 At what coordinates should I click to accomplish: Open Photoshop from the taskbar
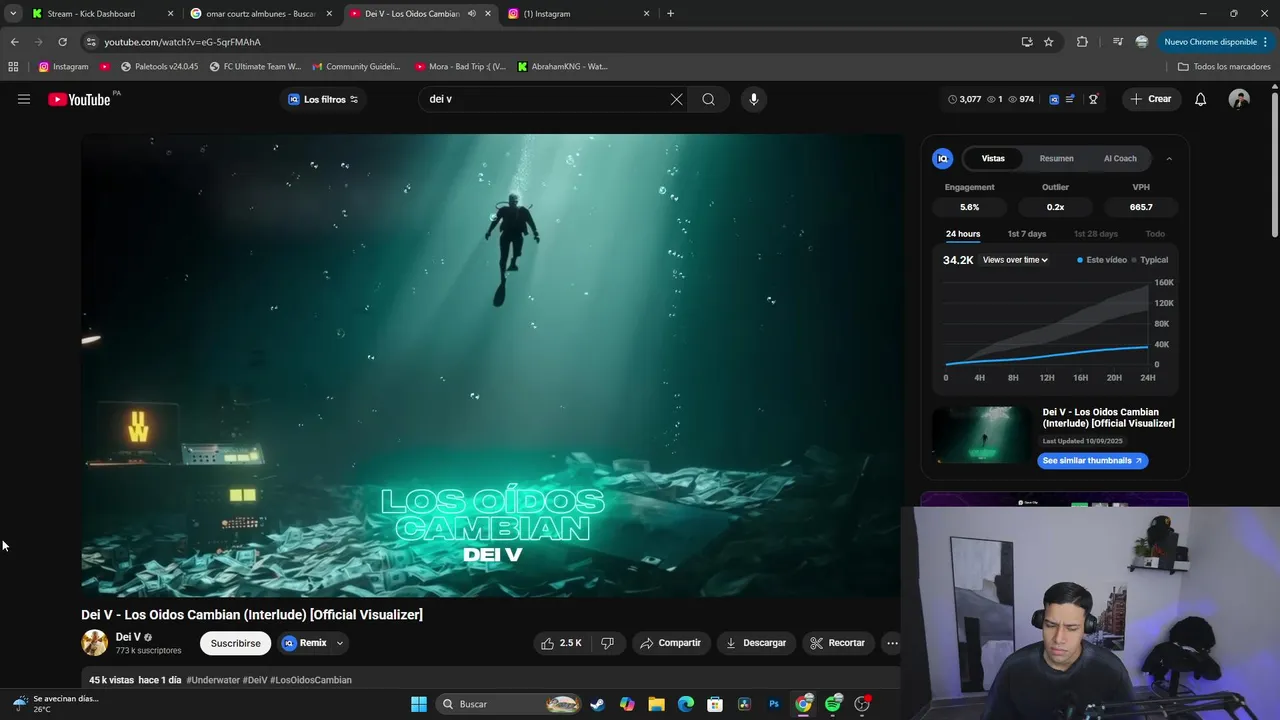click(774, 704)
